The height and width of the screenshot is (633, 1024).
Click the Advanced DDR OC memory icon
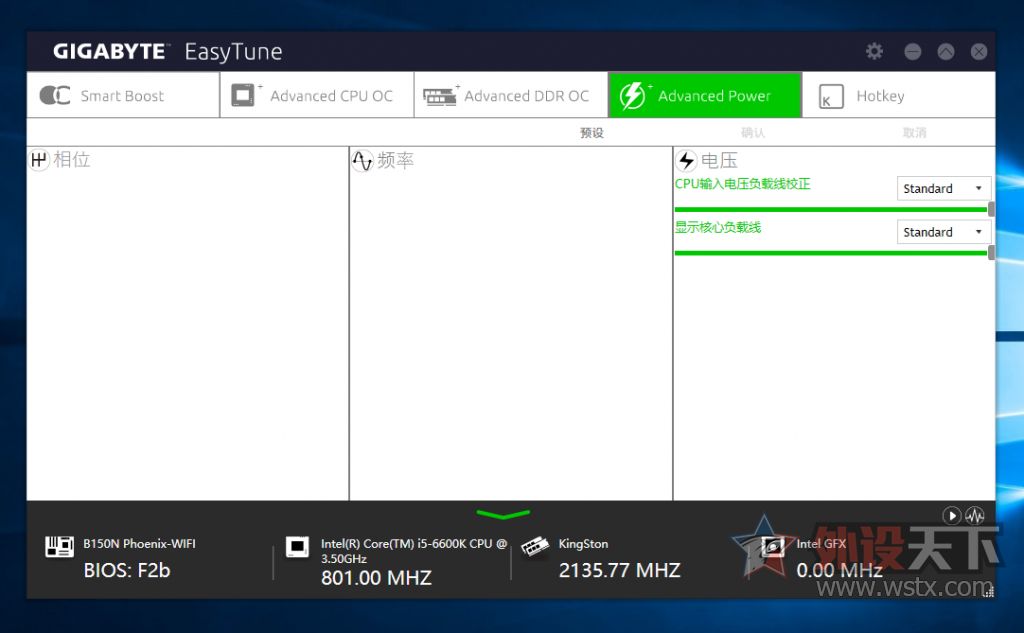click(440, 97)
